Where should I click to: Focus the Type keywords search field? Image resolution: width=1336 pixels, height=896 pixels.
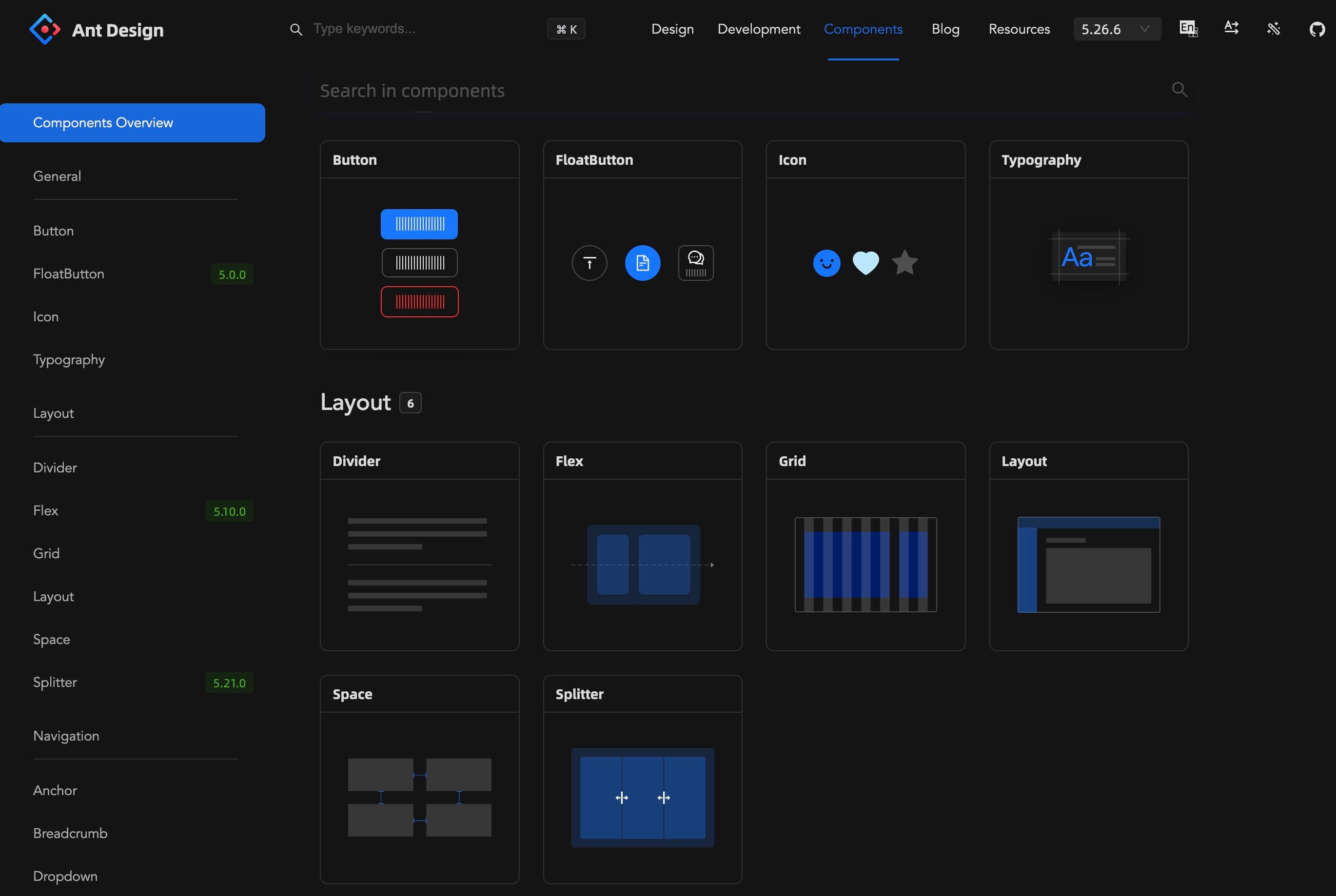click(423, 29)
